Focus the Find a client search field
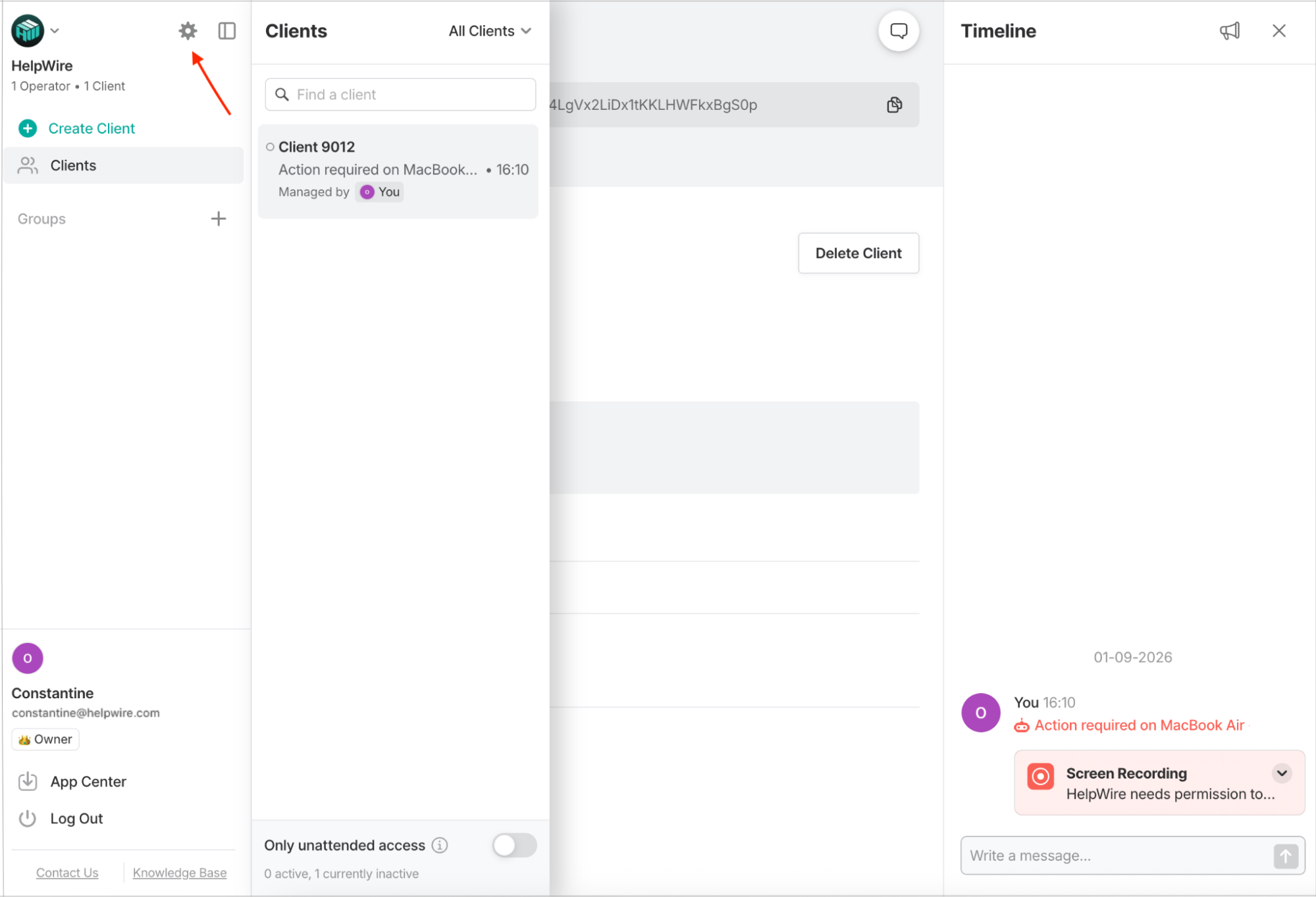This screenshot has height=897, width=1316. (400, 94)
